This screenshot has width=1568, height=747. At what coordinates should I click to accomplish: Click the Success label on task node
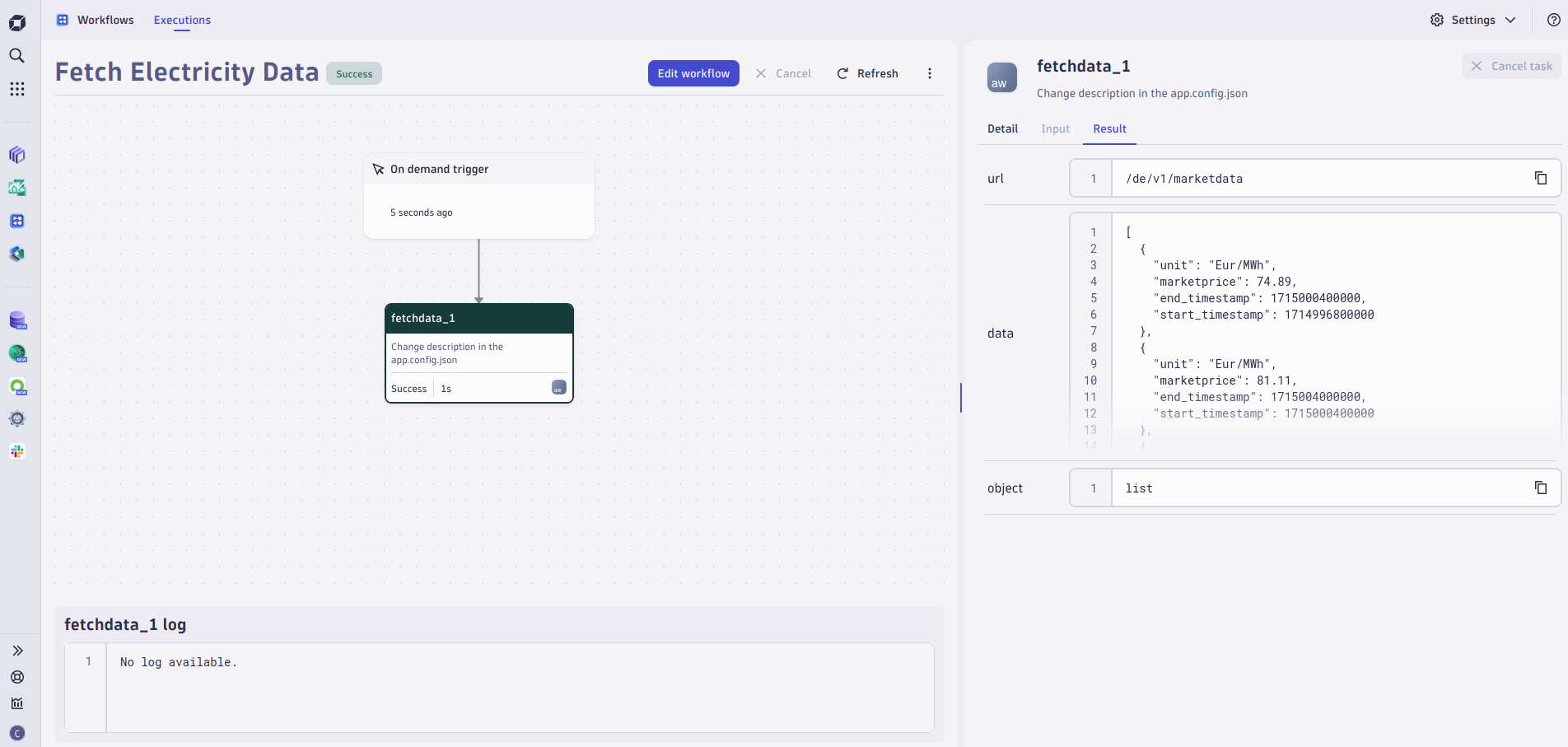pyautogui.click(x=408, y=389)
